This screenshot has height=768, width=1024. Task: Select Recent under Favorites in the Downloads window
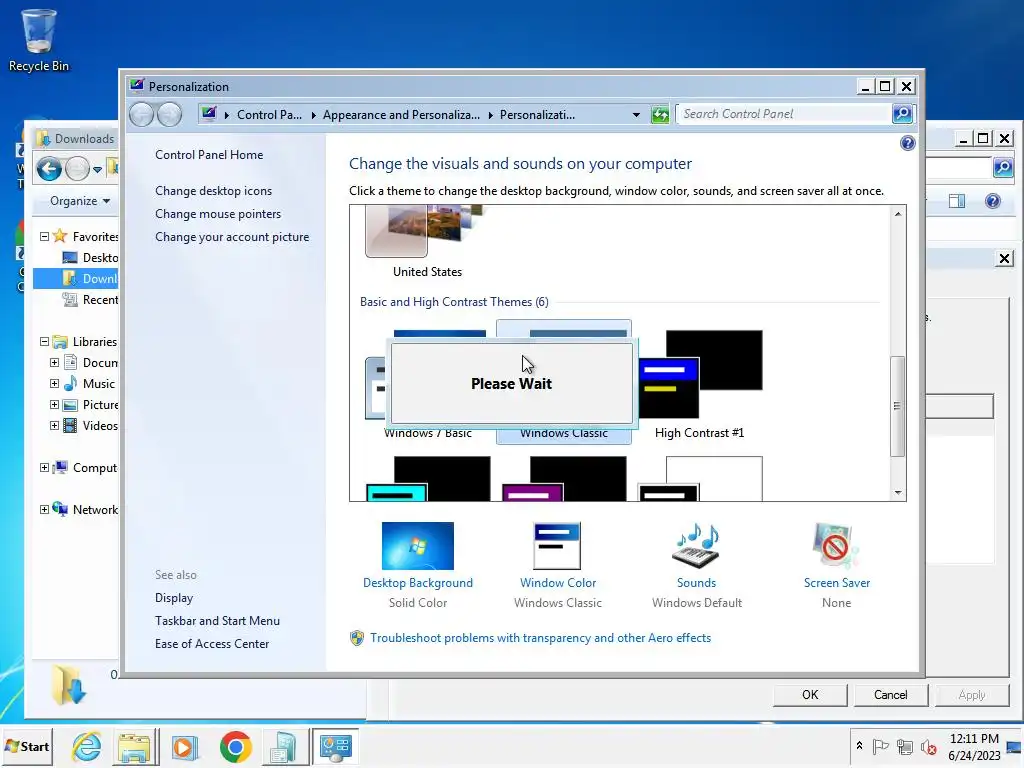coord(89,300)
